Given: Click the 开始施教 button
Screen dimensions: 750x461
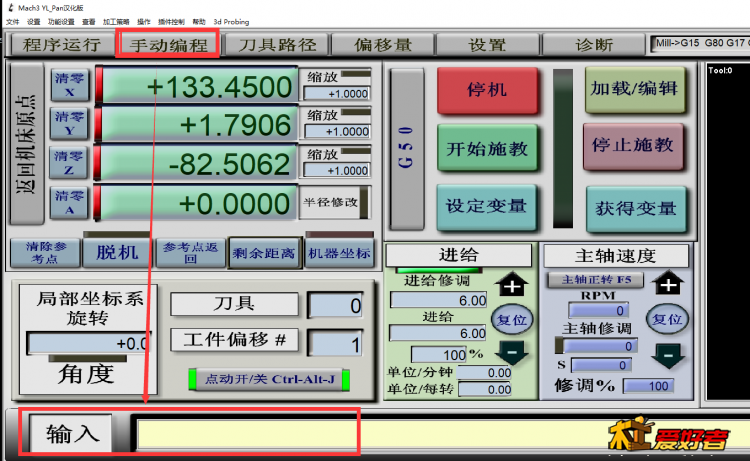Looking at the screenshot, I should pos(487,148).
